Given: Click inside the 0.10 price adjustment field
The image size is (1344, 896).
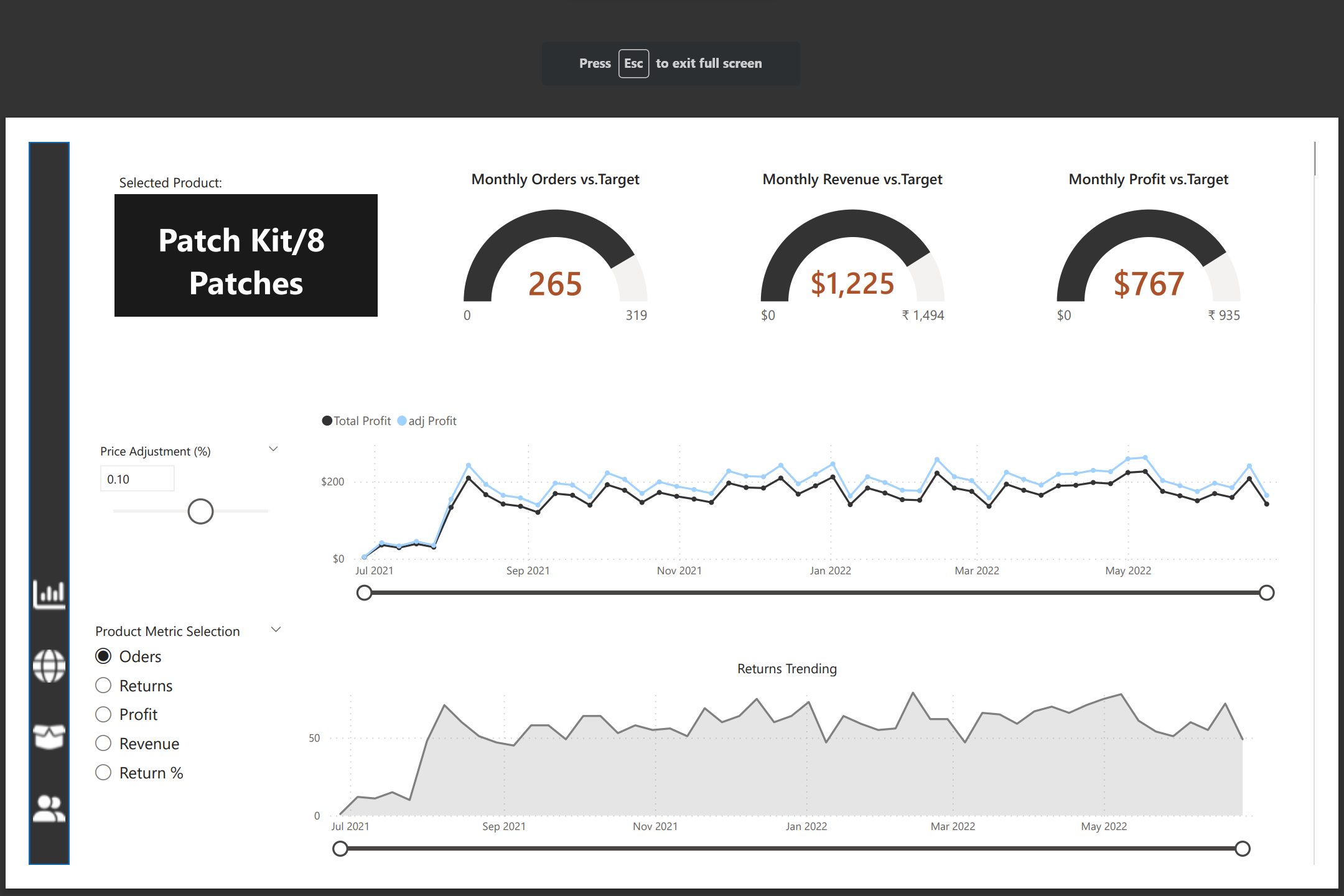Looking at the screenshot, I should tap(137, 478).
